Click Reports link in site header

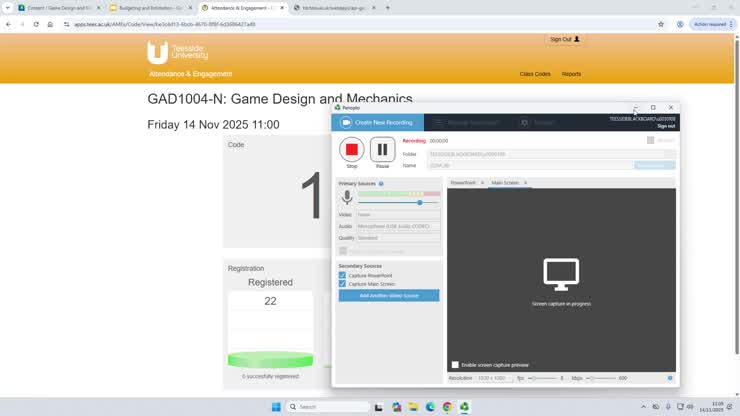point(571,74)
